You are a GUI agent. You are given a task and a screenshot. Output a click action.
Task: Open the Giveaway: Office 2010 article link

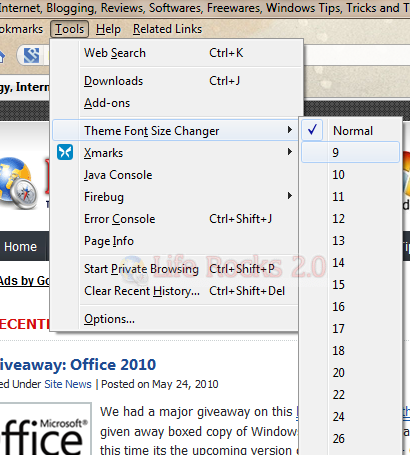pos(78,365)
